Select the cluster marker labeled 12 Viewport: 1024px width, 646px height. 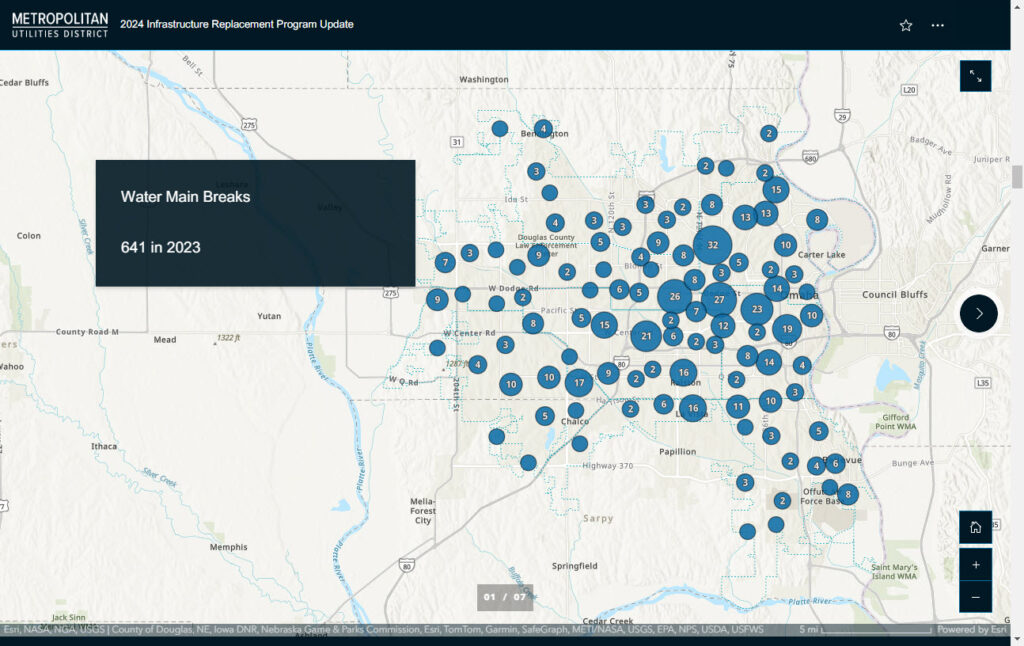pyautogui.click(x=723, y=325)
